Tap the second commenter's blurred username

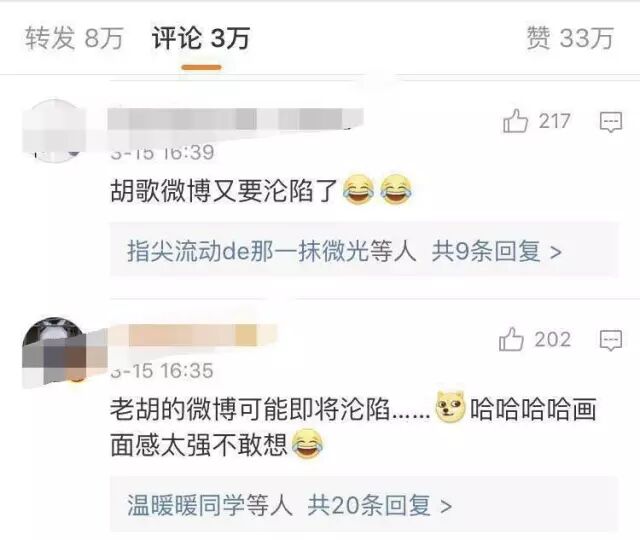(x=193, y=335)
